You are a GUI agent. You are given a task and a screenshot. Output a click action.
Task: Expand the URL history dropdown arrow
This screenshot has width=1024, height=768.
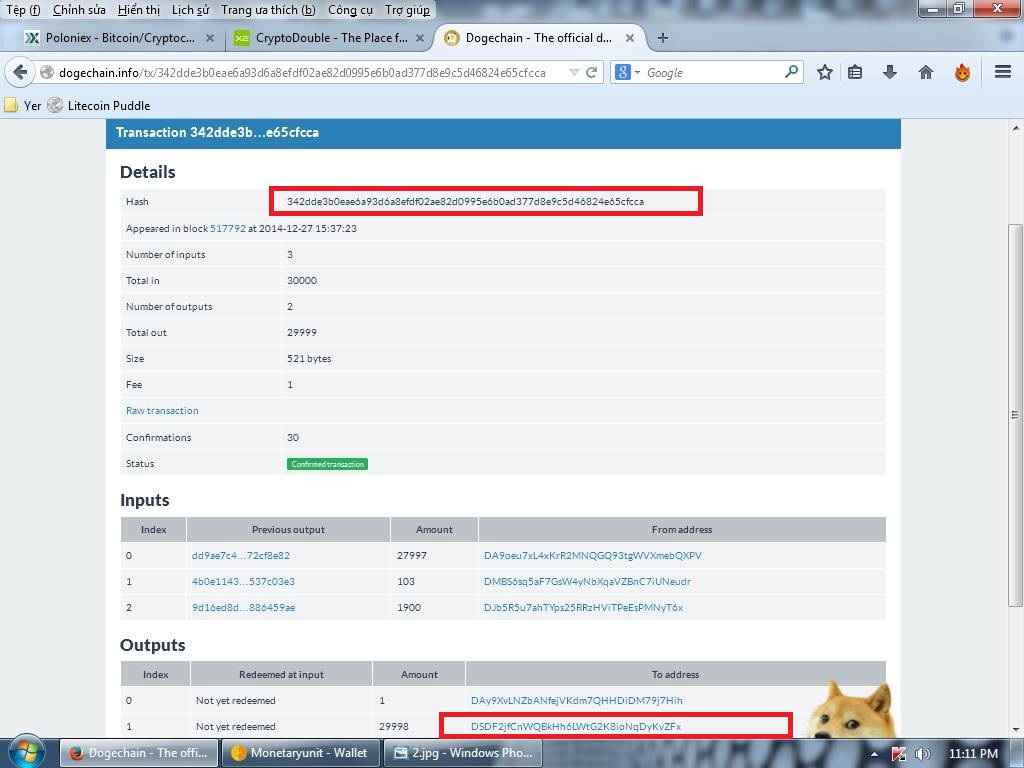point(574,72)
